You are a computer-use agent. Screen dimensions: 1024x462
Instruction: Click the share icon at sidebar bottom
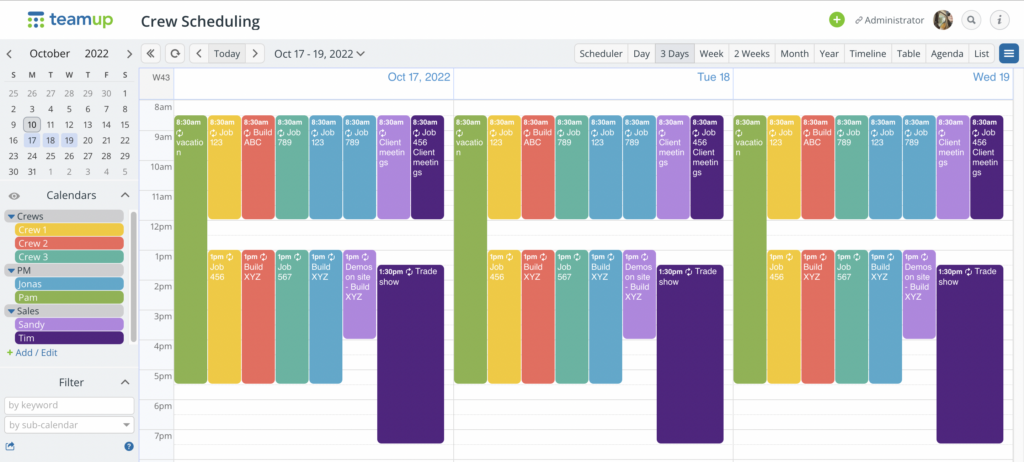pyautogui.click(x=10, y=446)
